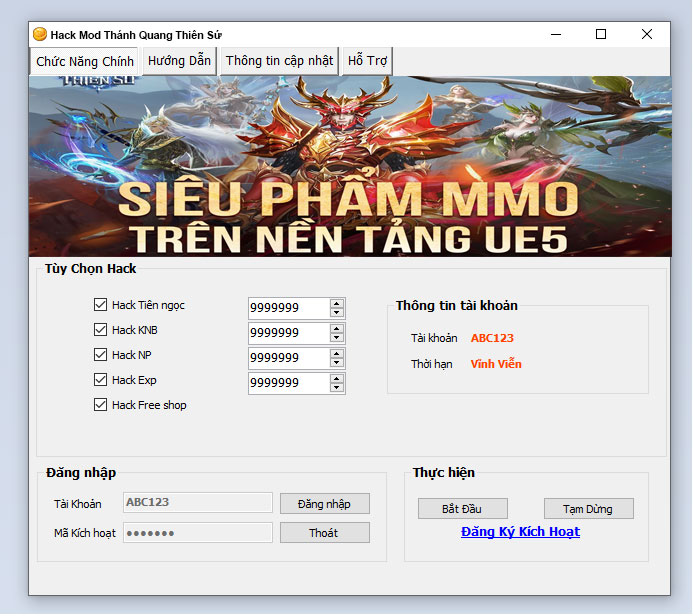The height and width of the screenshot is (616, 693).
Task: Decrease the Hack NP value with down arrow
Action: tap(336, 363)
